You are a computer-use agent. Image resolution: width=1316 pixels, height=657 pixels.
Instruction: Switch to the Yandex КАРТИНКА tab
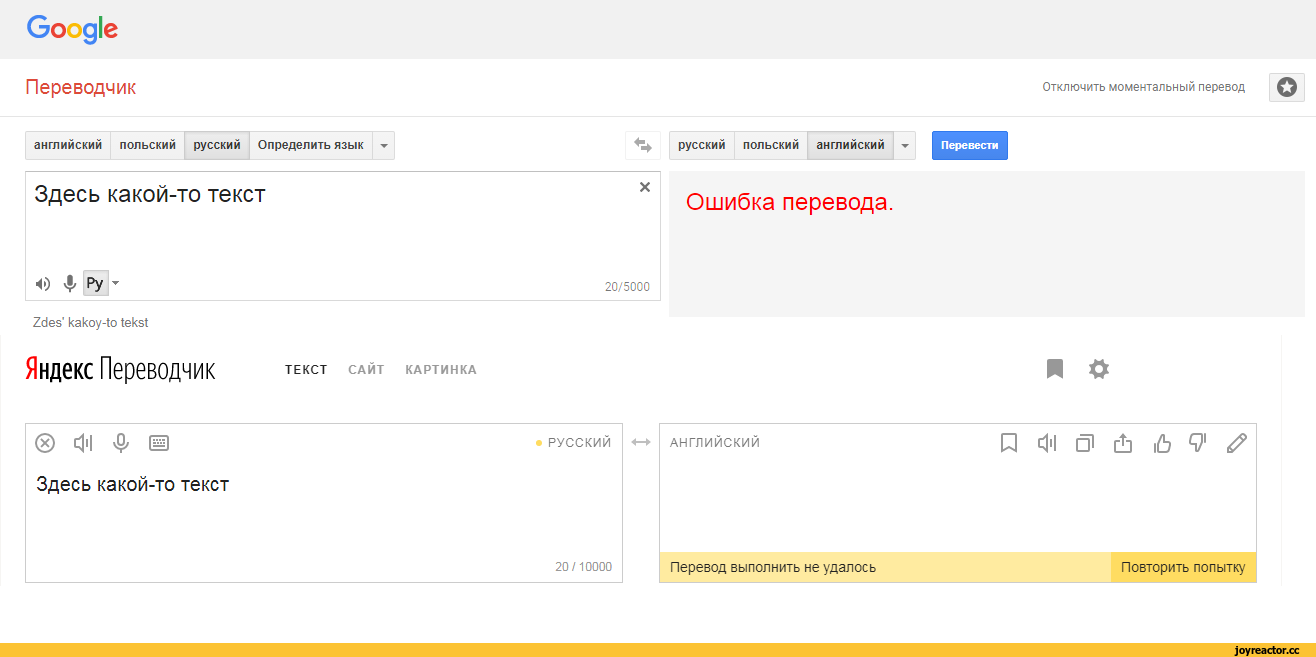tap(441, 370)
